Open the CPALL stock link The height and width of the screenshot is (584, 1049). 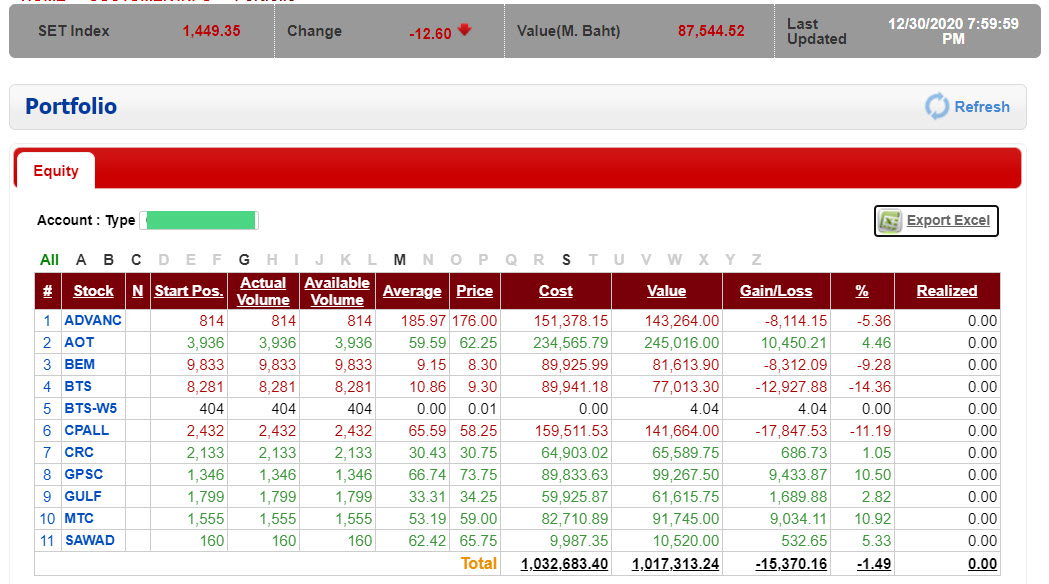86,430
